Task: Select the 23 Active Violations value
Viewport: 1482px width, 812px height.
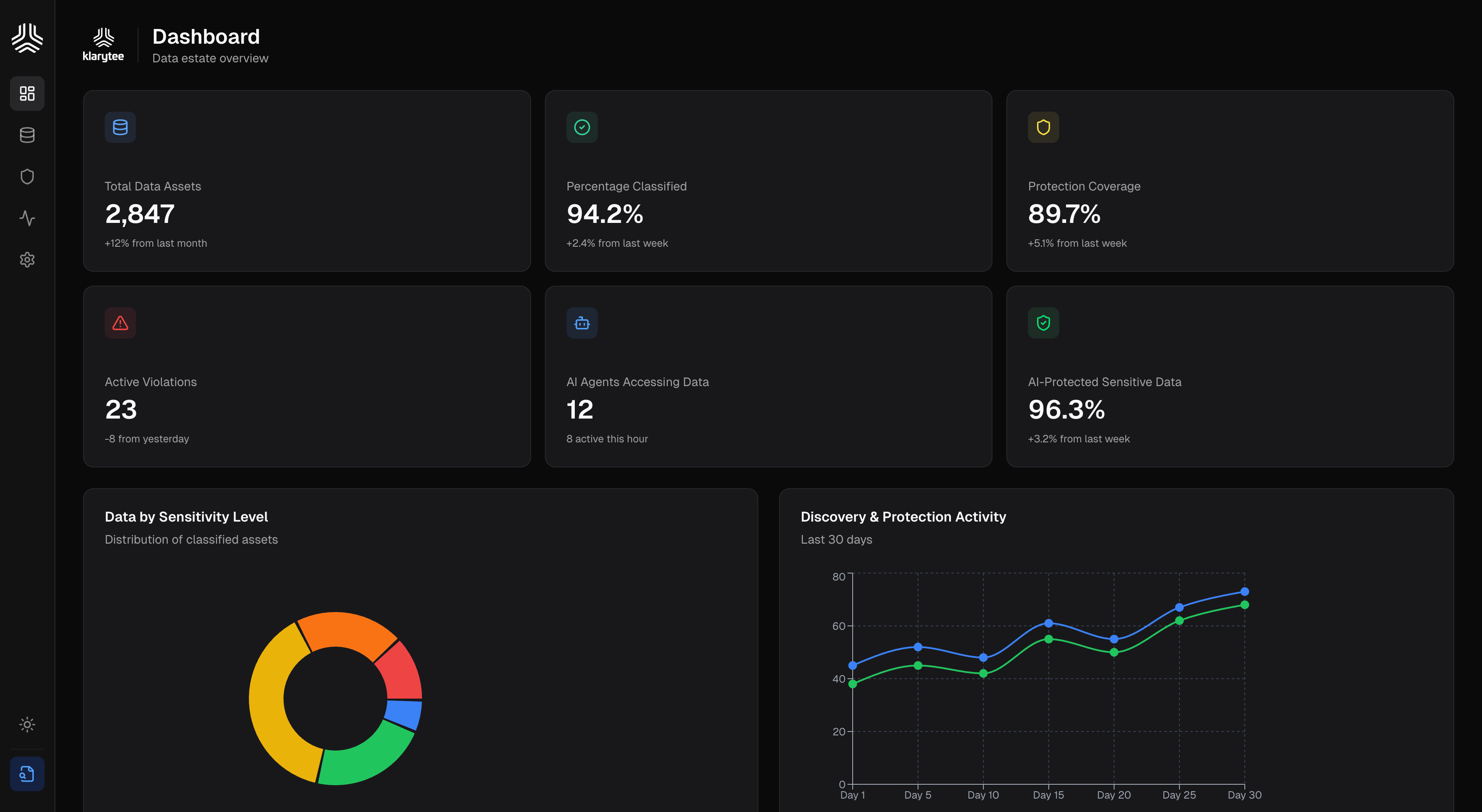Action: 121,410
